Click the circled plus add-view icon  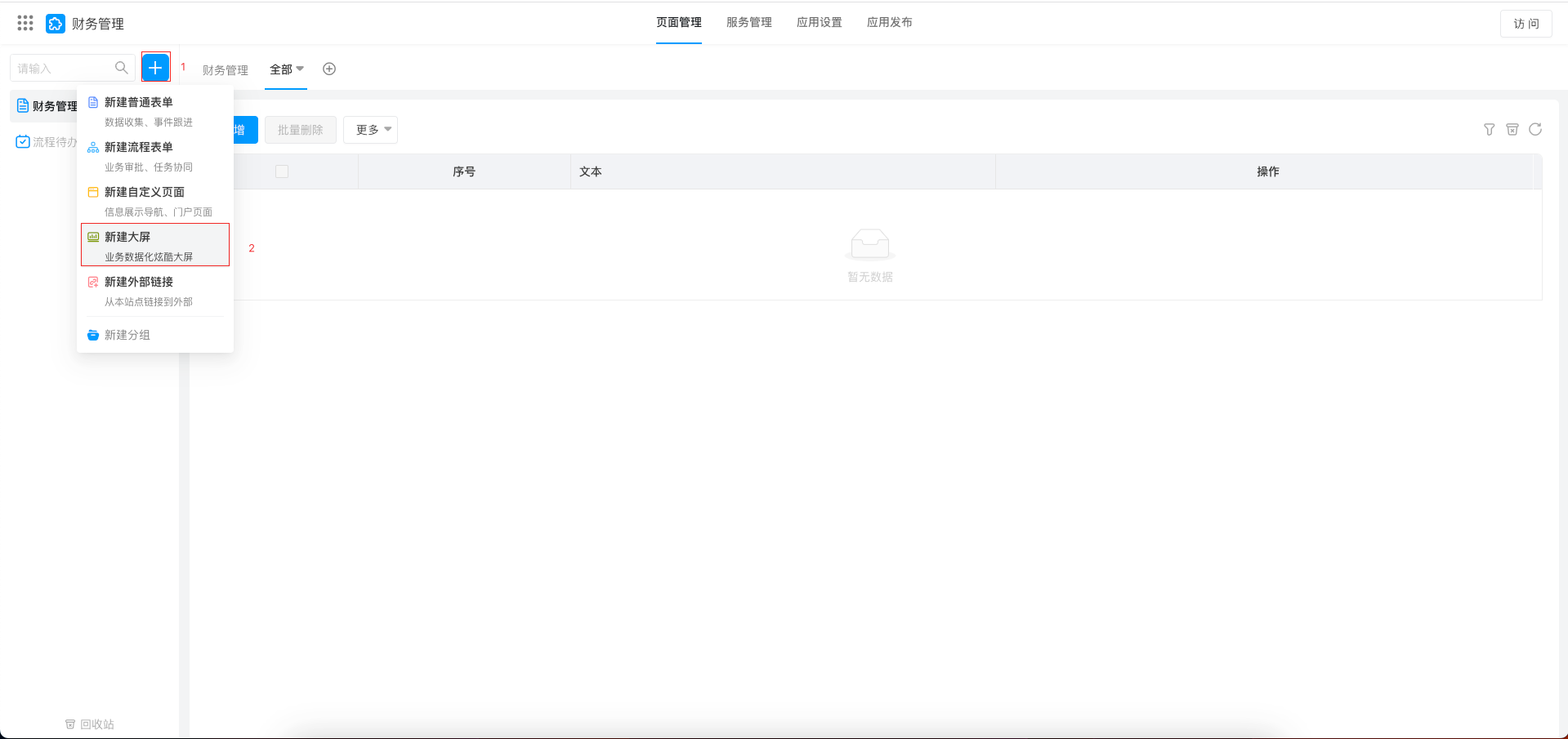point(329,69)
